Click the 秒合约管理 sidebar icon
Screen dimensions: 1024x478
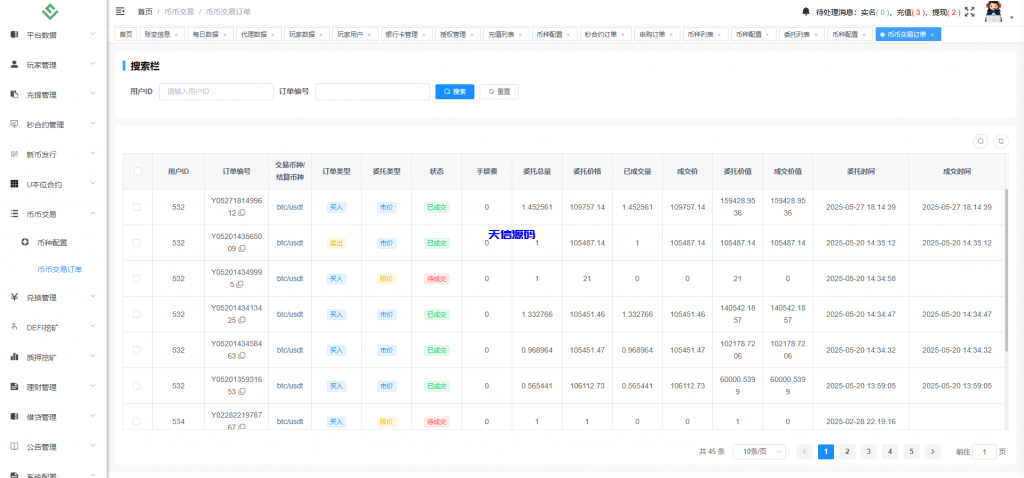[14, 124]
